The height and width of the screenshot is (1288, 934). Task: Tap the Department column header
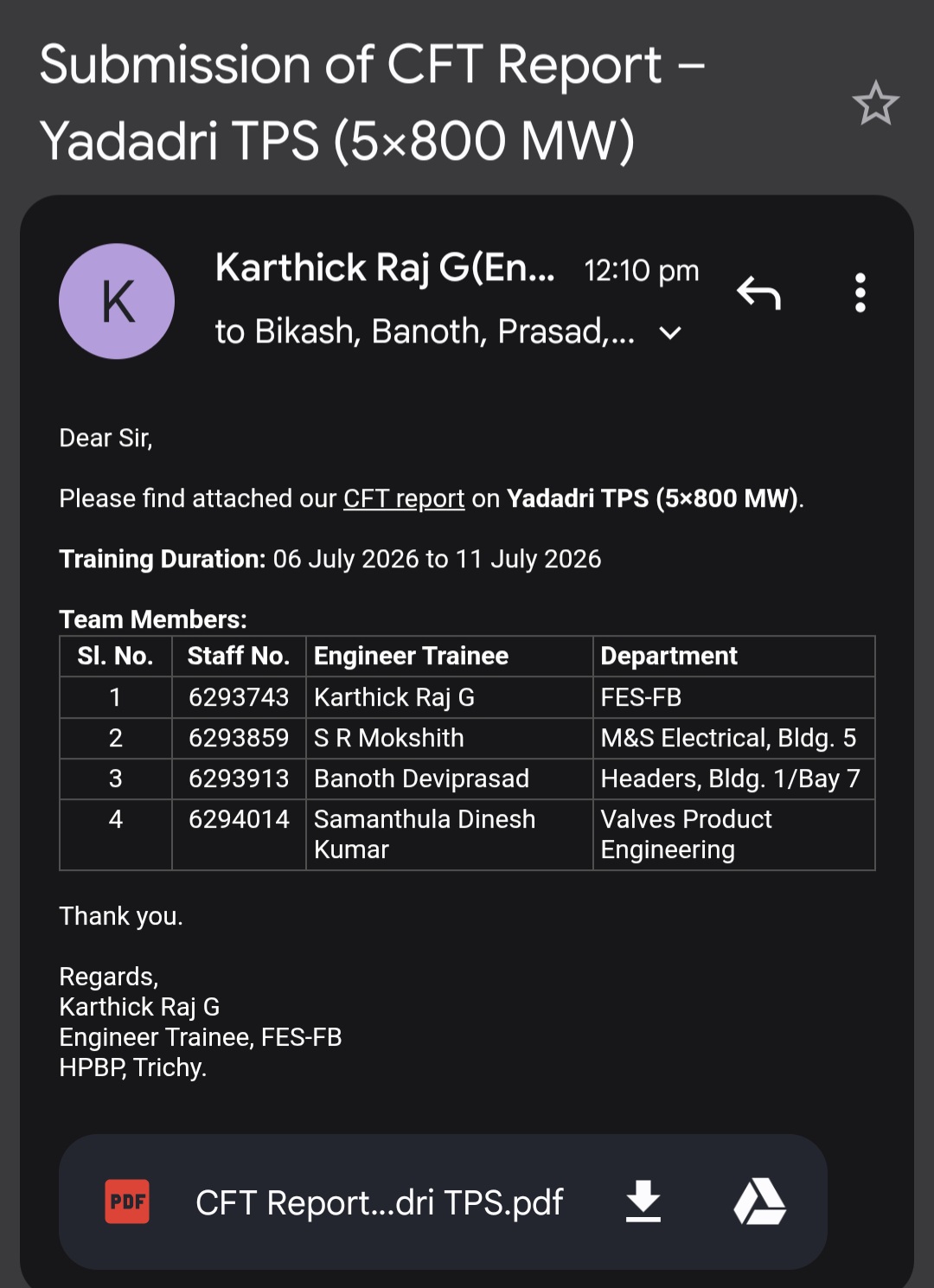point(669,656)
